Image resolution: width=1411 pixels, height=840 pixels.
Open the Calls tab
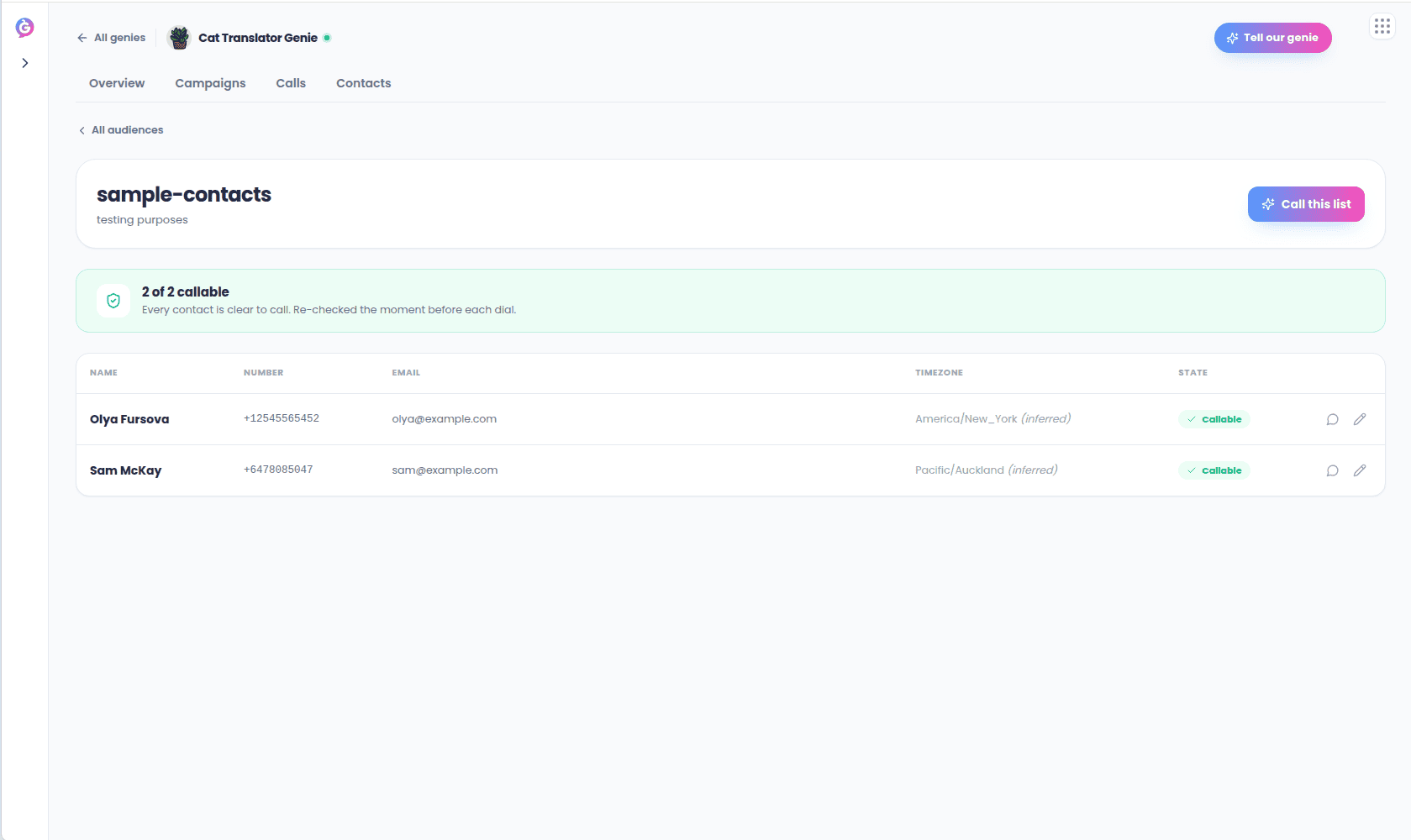(291, 83)
